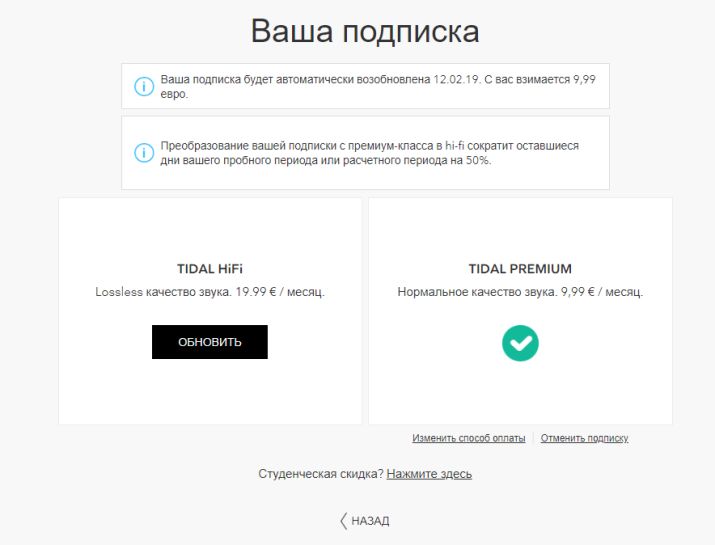Click the divider between the payment and cancel links

coord(533,438)
